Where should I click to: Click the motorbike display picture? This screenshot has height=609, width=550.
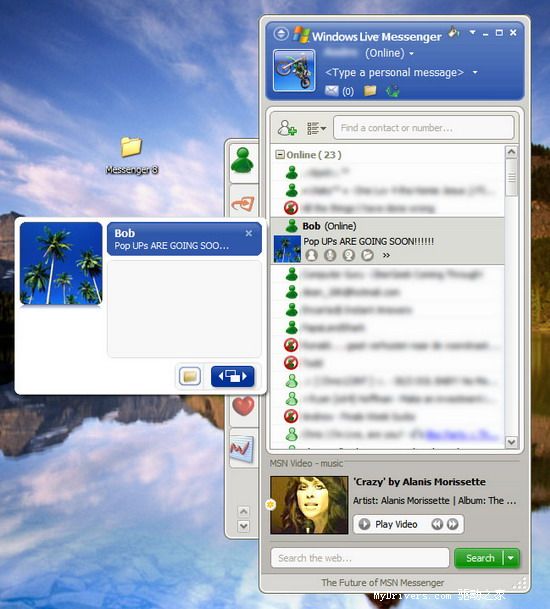pos(294,70)
